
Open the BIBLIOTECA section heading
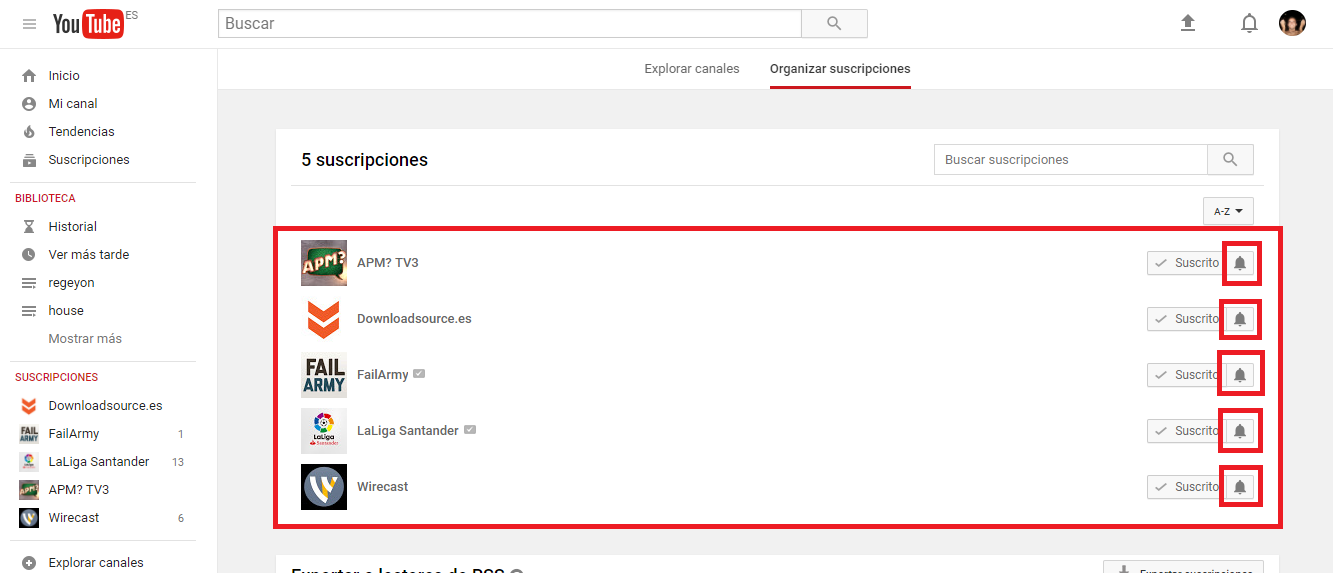click(45, 198)
